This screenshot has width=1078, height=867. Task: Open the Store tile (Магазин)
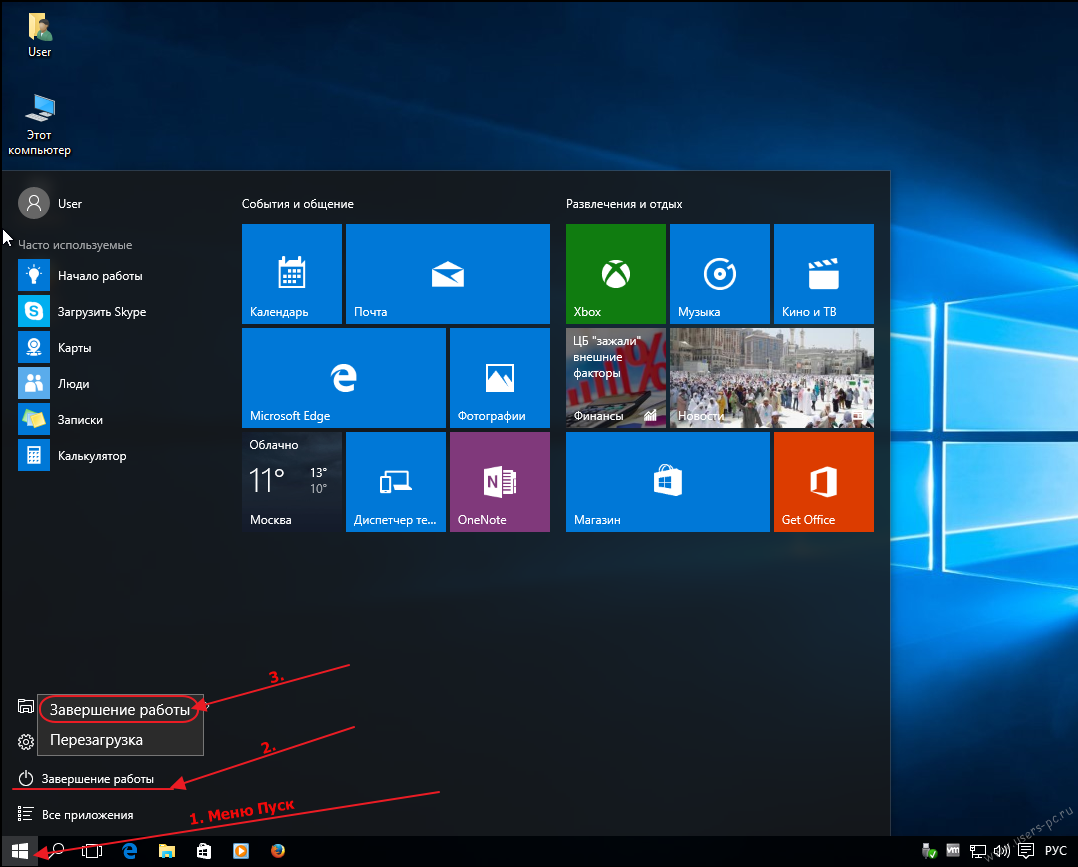point(668,481)
